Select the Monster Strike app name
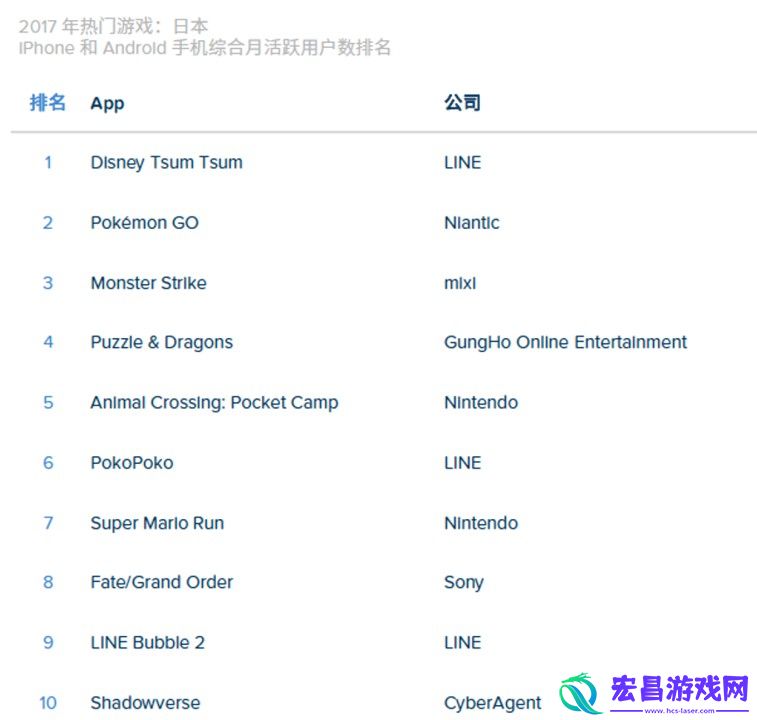Viewport: 757px width, 720px height. [x=149, y=282]
